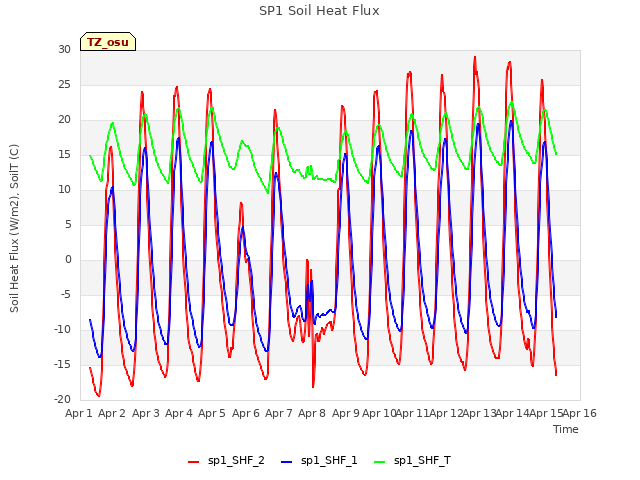Screen dimensions: 640x480
Task: Click the Apr 15 x-axis tick label
Action: coord(546,413)
